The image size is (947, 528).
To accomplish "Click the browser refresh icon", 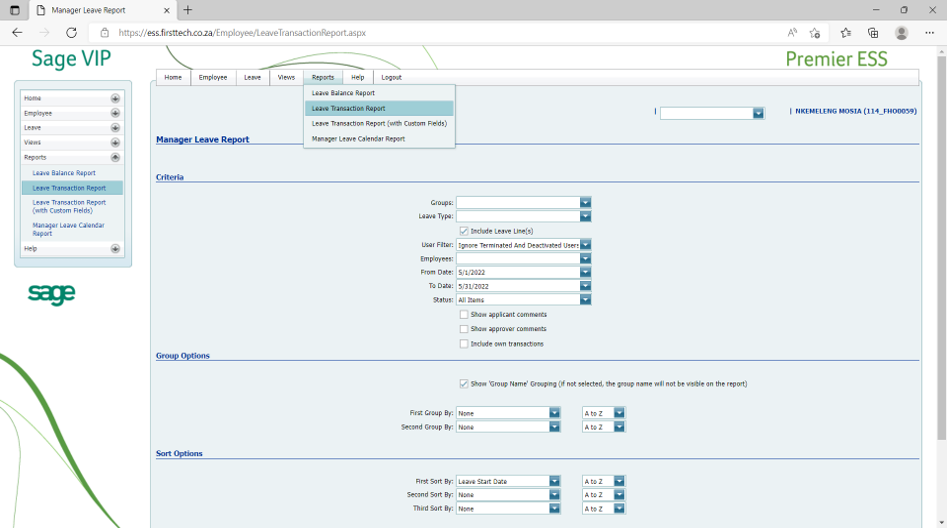I will [x=71, y=33].
